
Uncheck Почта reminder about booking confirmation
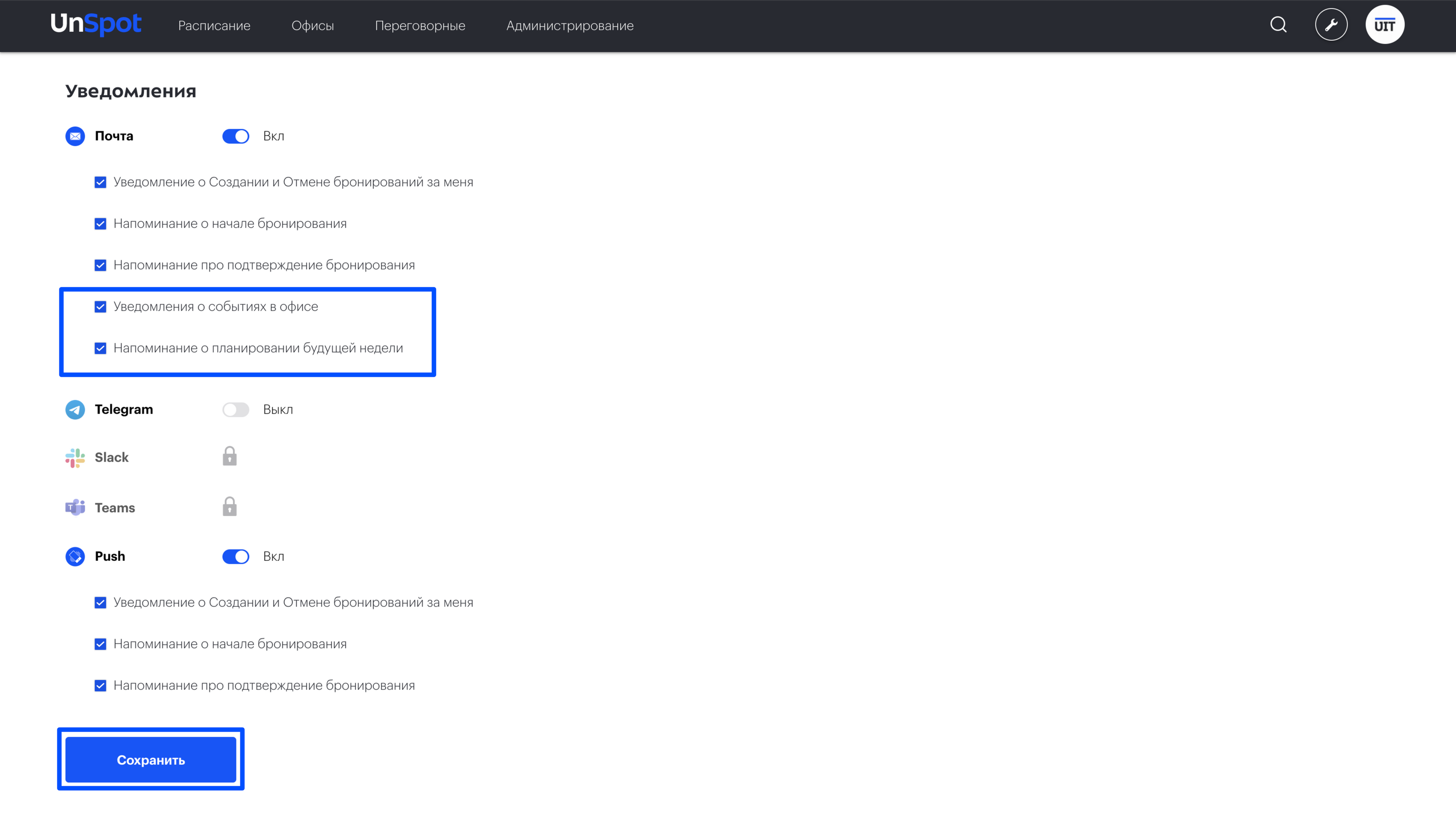point(101,265)
